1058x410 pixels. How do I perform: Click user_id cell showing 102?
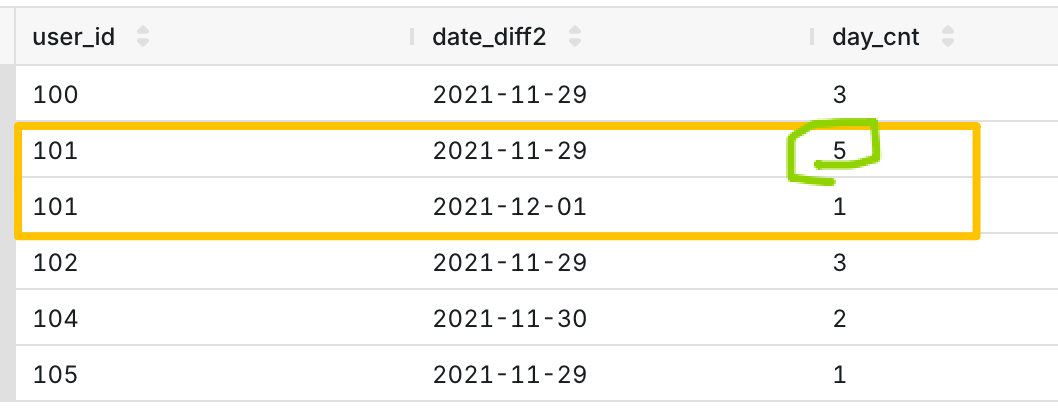(55, 263)
